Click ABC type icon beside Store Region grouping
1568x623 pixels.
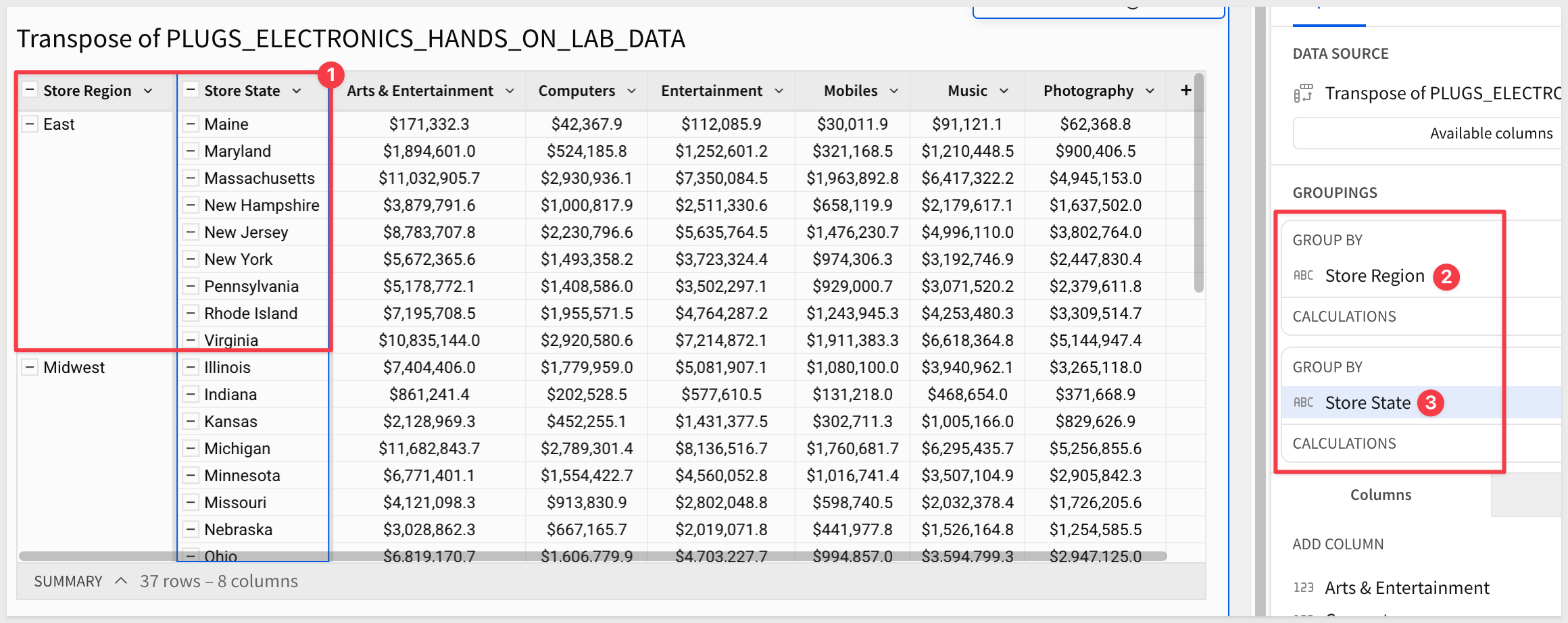click(x=1303, y=276)
